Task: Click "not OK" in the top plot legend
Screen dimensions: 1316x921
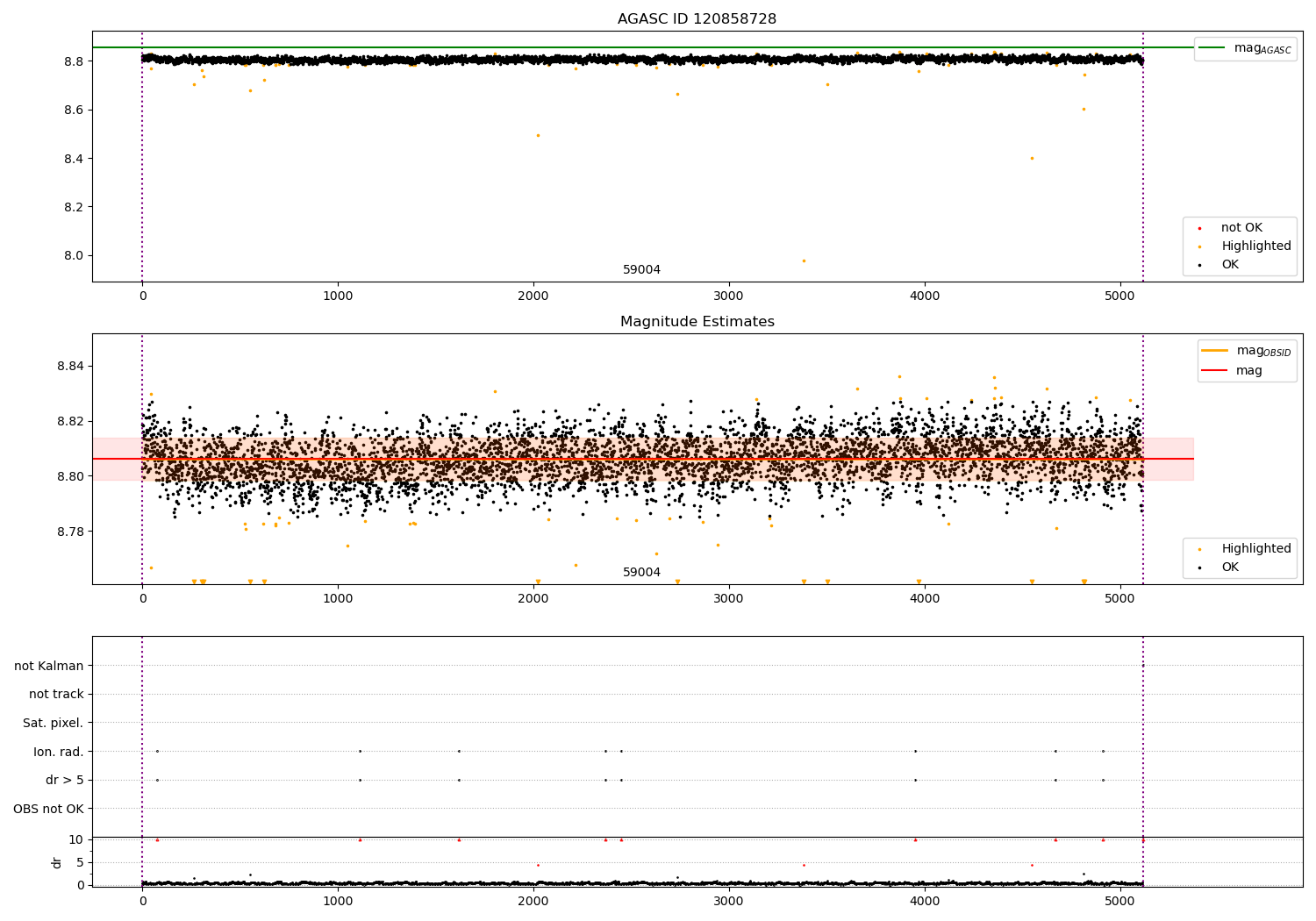Action: (1241, 228)
